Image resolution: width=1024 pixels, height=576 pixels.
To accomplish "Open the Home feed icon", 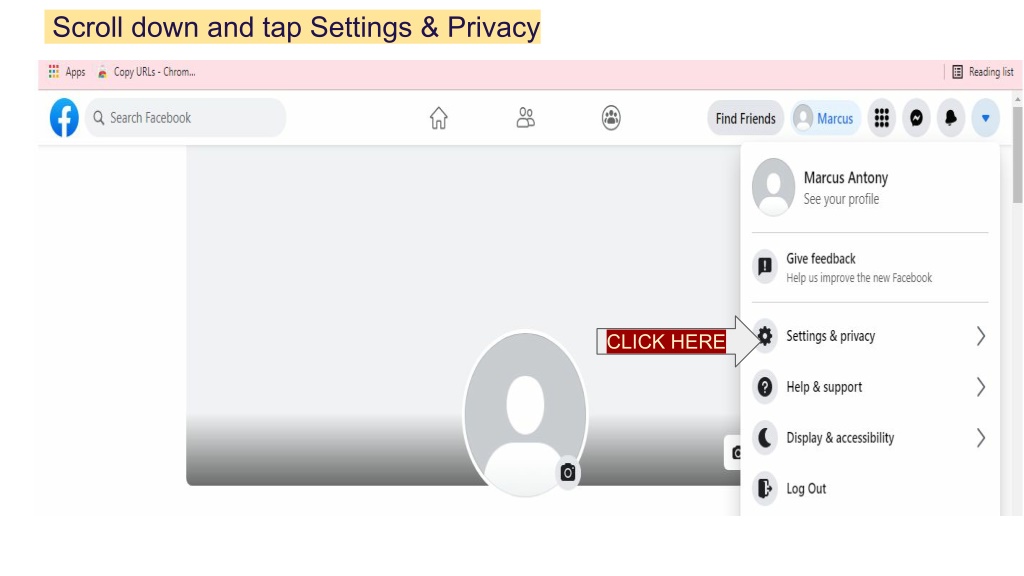I will (438, 118).
